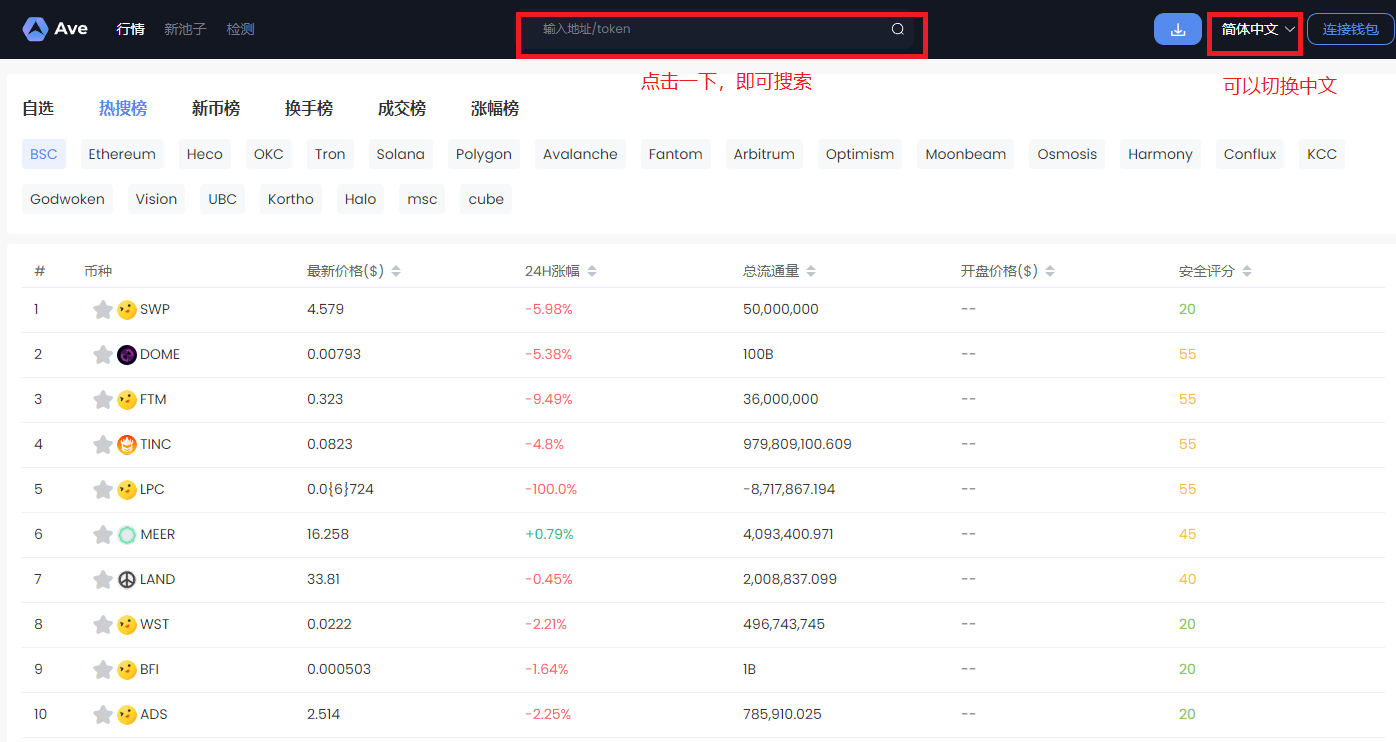Viewport: 1396px width, 742px height.
Task: Select the Arbitrum chain filter
Action: (x=764, y=154)
